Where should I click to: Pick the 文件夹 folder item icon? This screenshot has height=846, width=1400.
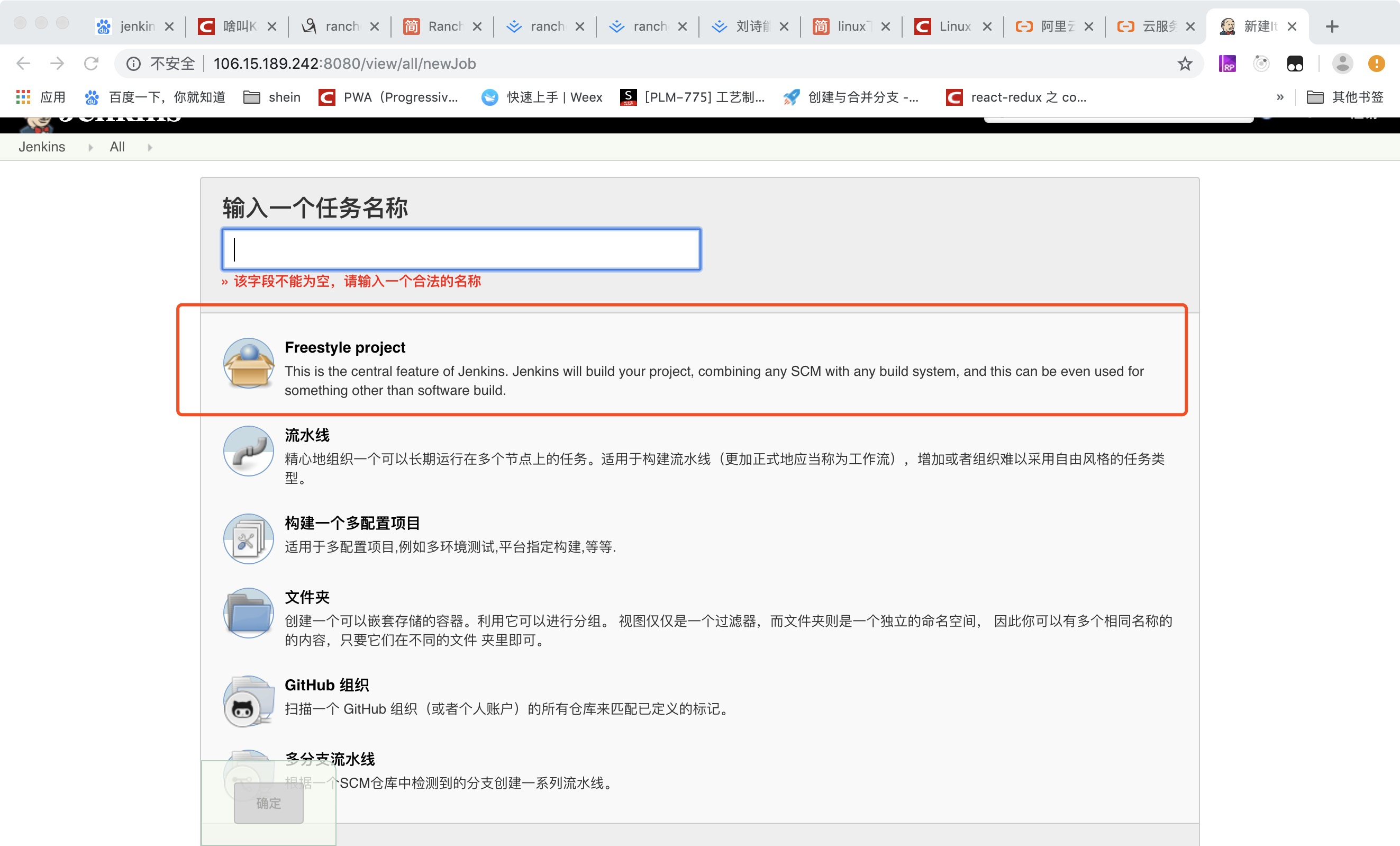(248, 613)
